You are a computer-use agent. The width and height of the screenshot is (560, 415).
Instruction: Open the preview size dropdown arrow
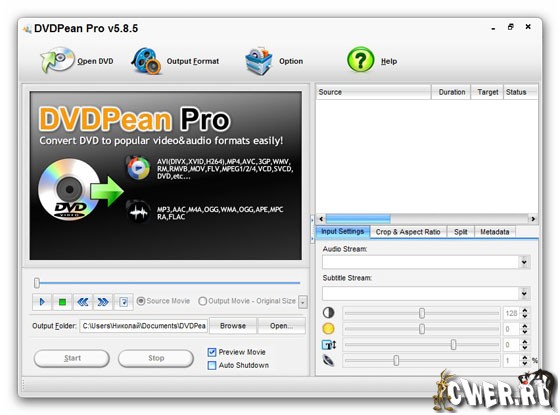click(x=303, y=302)
